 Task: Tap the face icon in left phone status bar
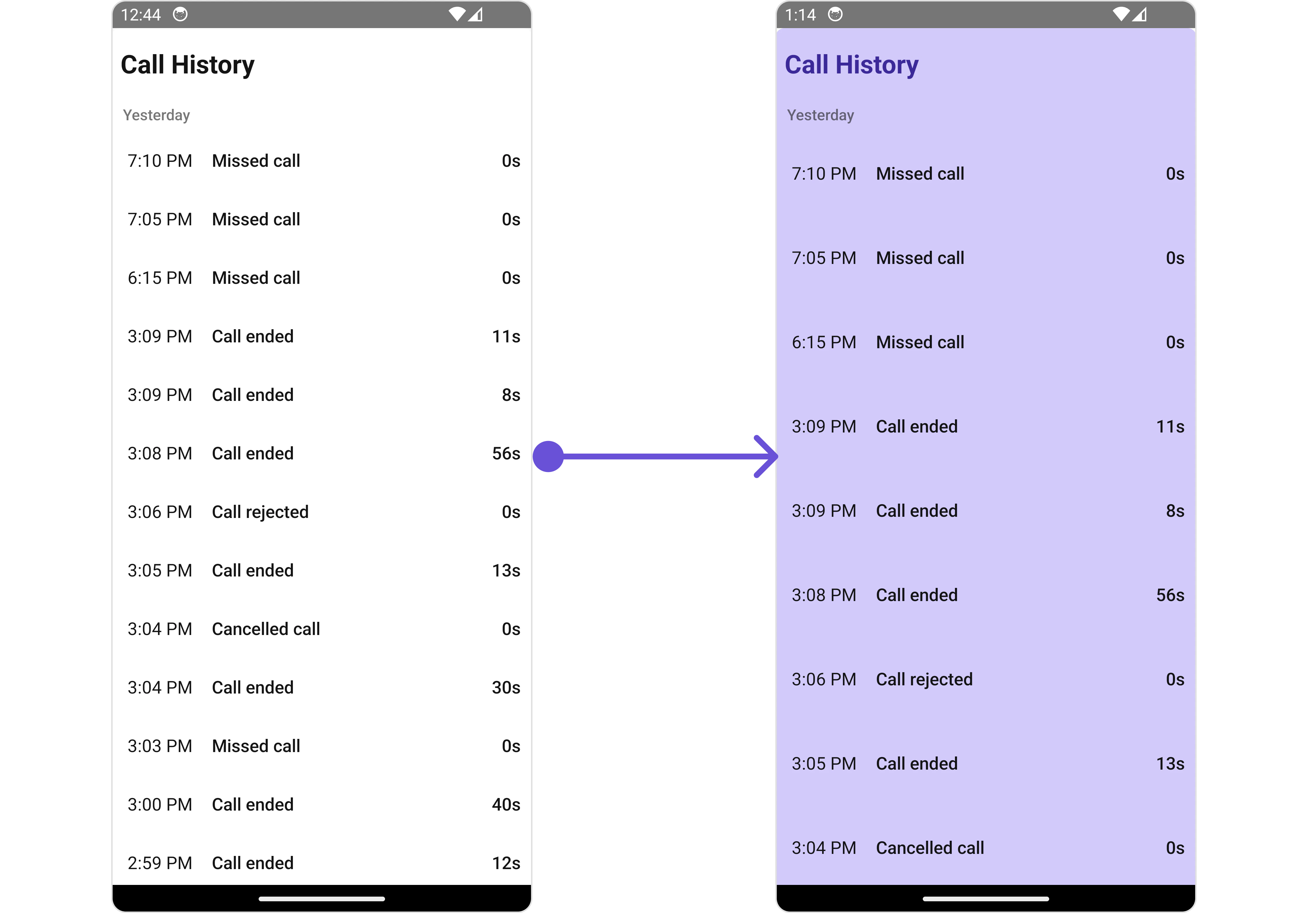(x=180, y=14)
